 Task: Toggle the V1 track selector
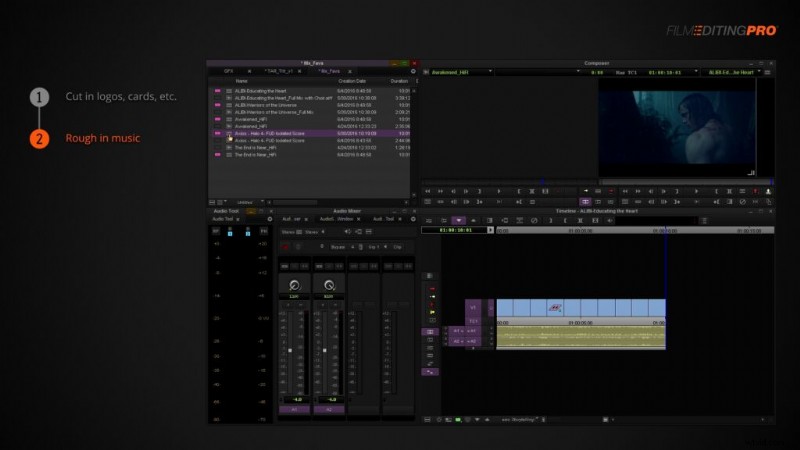pos(472,307)
